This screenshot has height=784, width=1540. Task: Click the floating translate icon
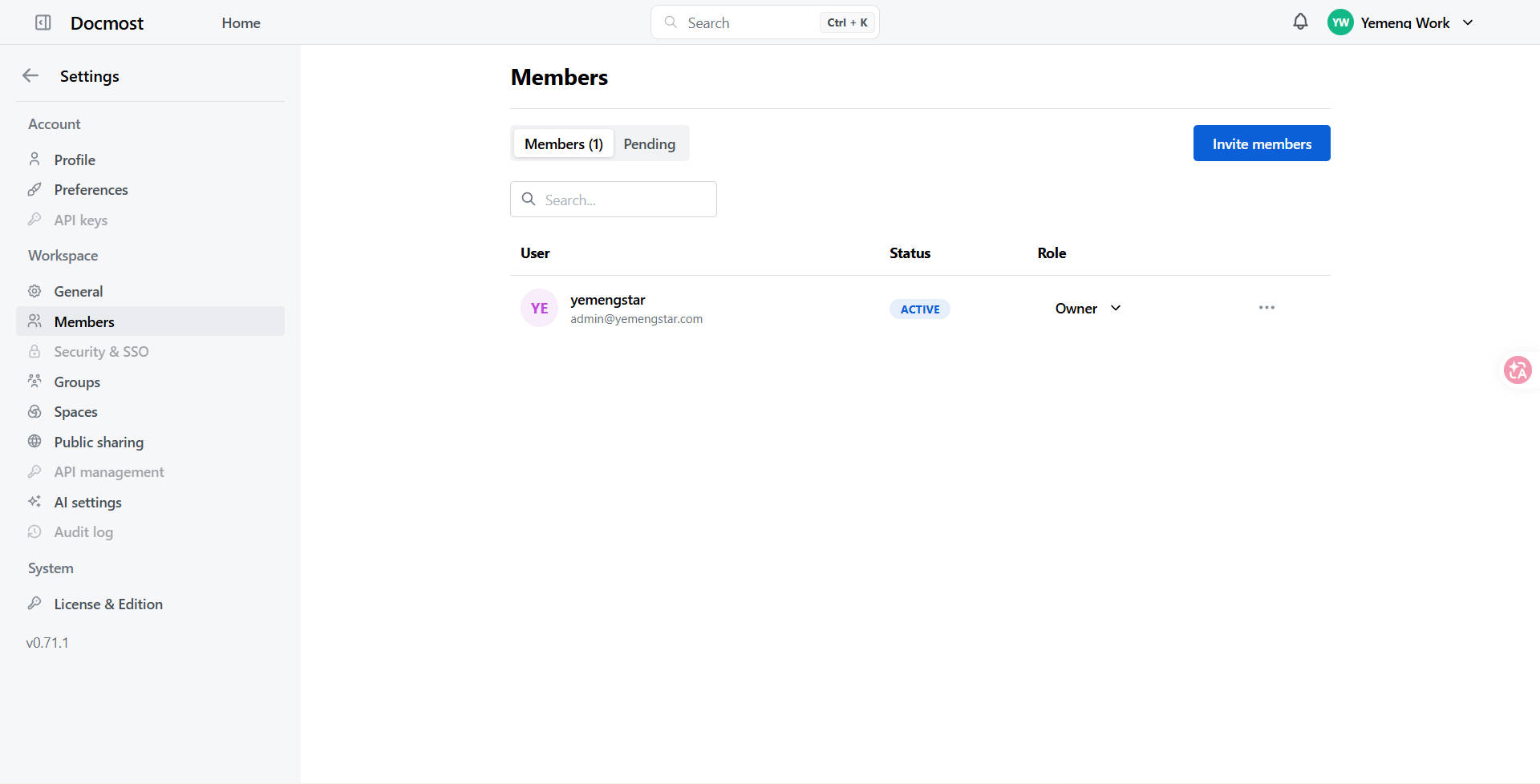tap(1517, 370)
